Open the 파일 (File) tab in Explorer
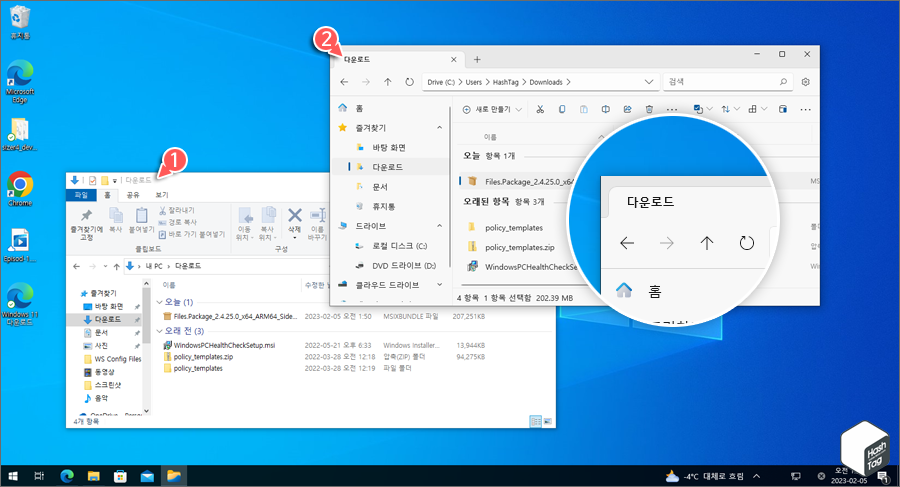 click(81, 195)
